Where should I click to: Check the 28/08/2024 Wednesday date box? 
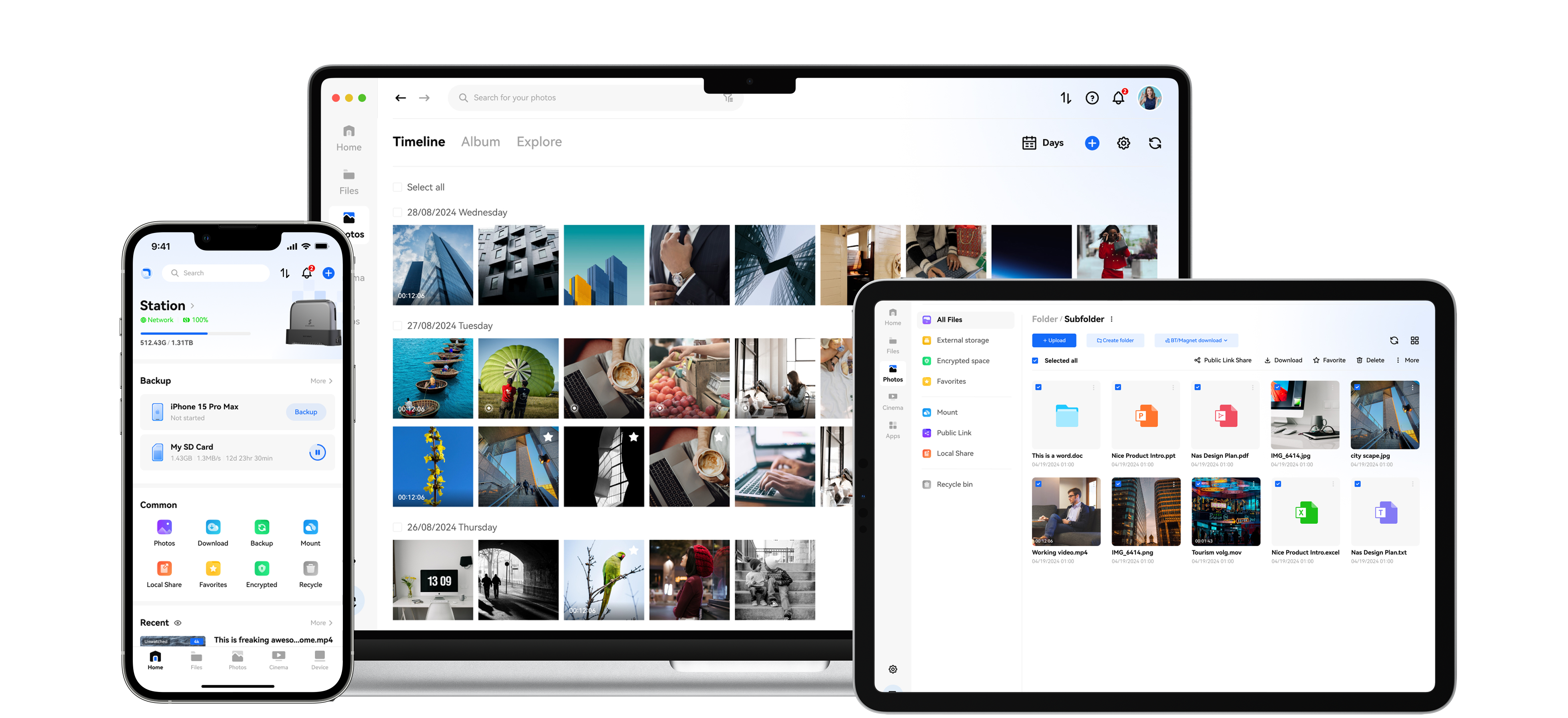coord(398,212)
